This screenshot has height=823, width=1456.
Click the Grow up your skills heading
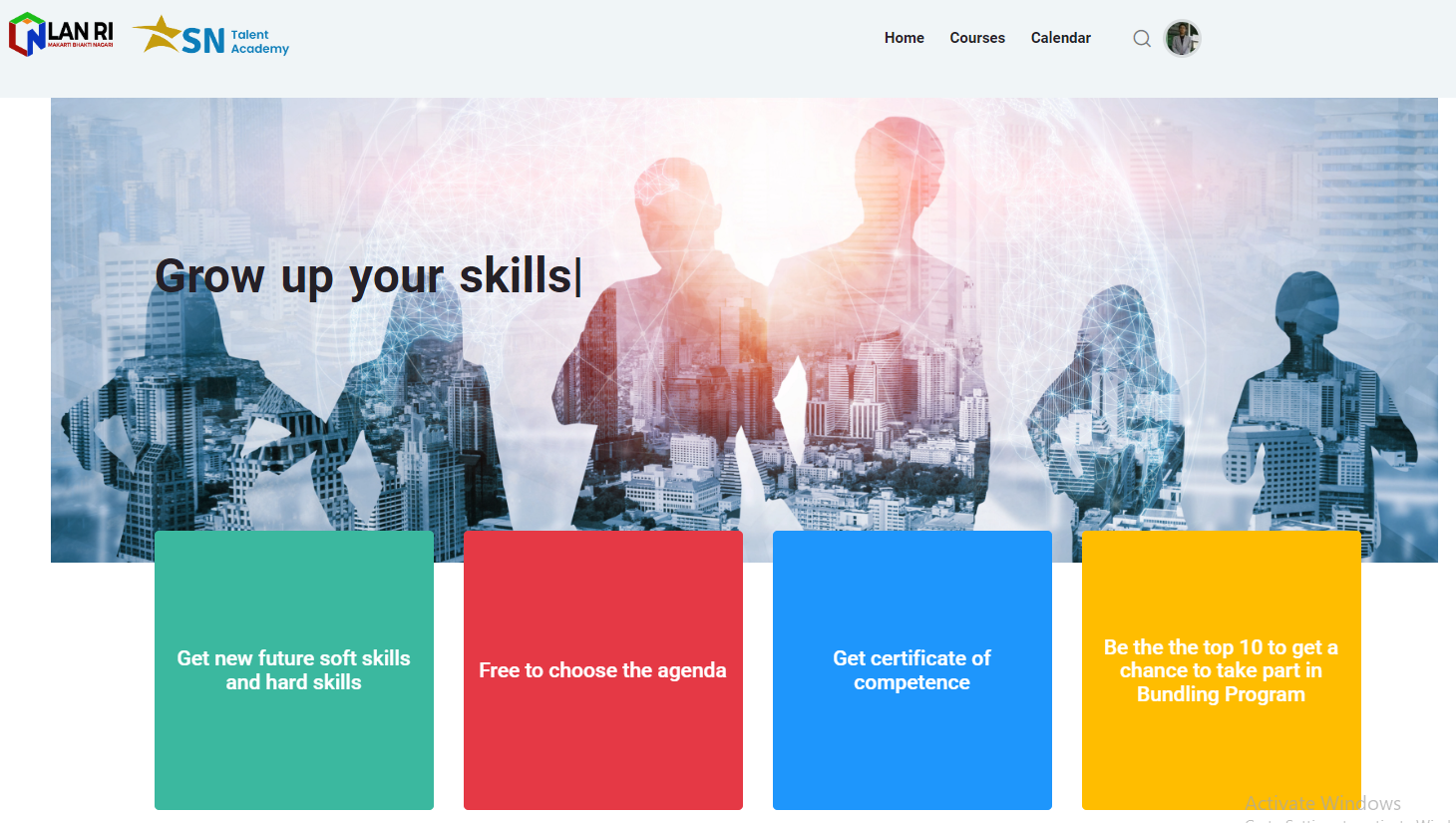pos(365,276)
